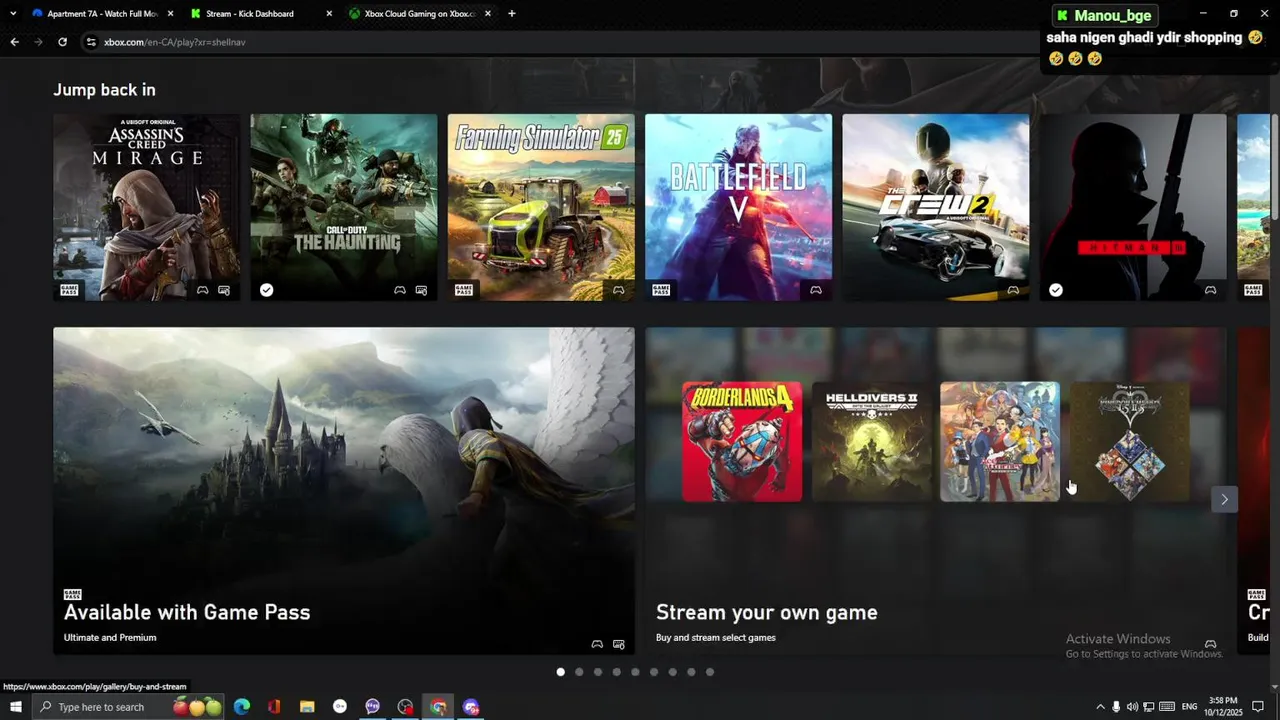The width and height of the screenshot is (1280, 720).
Task: Click the controller icon on Battlefield V card
Action: pos(816,290)
